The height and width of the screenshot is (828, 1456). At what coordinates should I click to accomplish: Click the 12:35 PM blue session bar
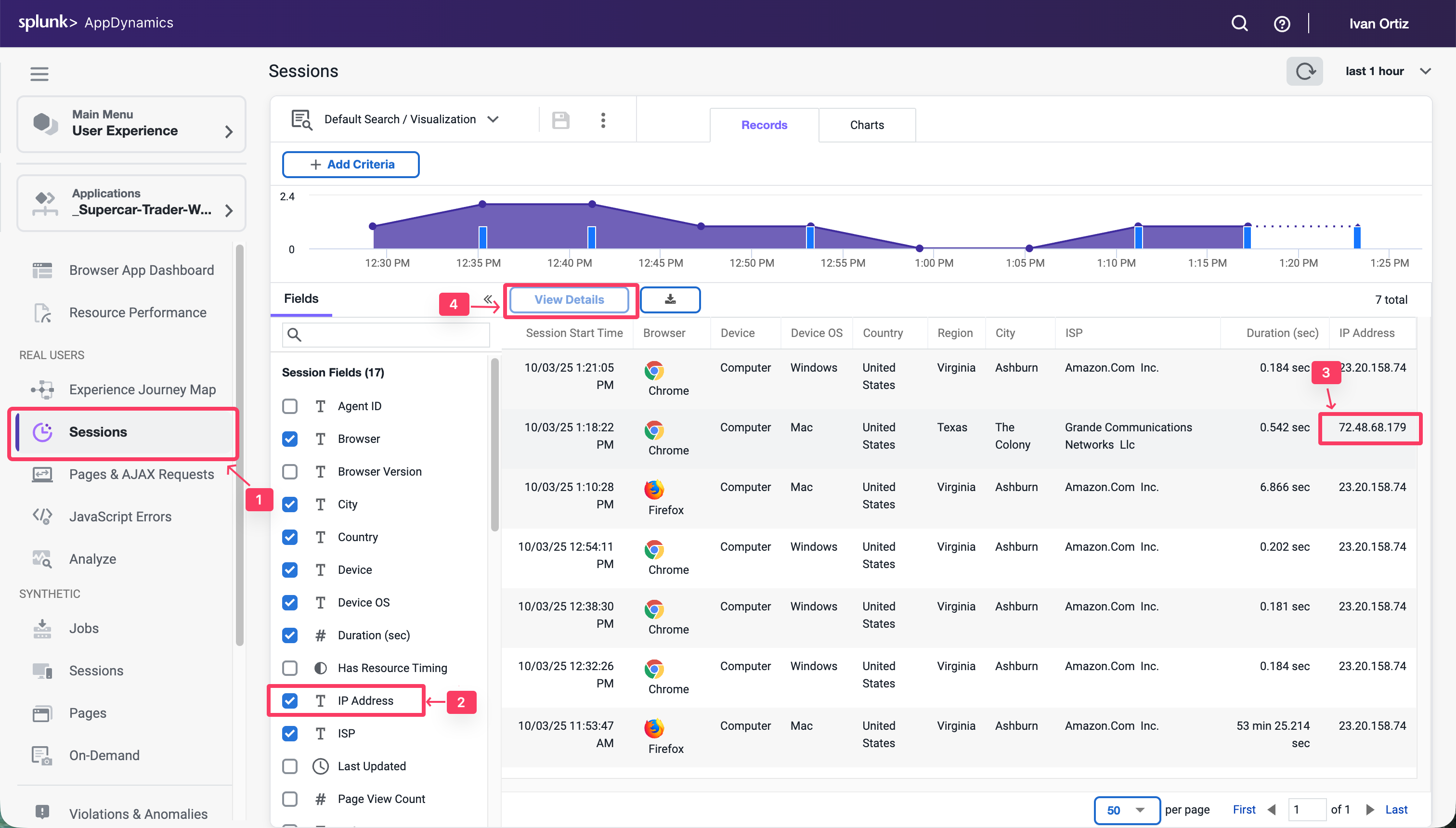coord(483,237)
